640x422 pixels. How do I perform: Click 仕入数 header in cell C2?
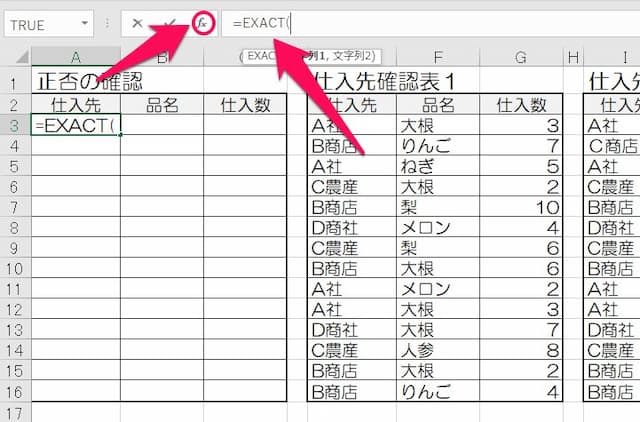[x=245, y=104]
